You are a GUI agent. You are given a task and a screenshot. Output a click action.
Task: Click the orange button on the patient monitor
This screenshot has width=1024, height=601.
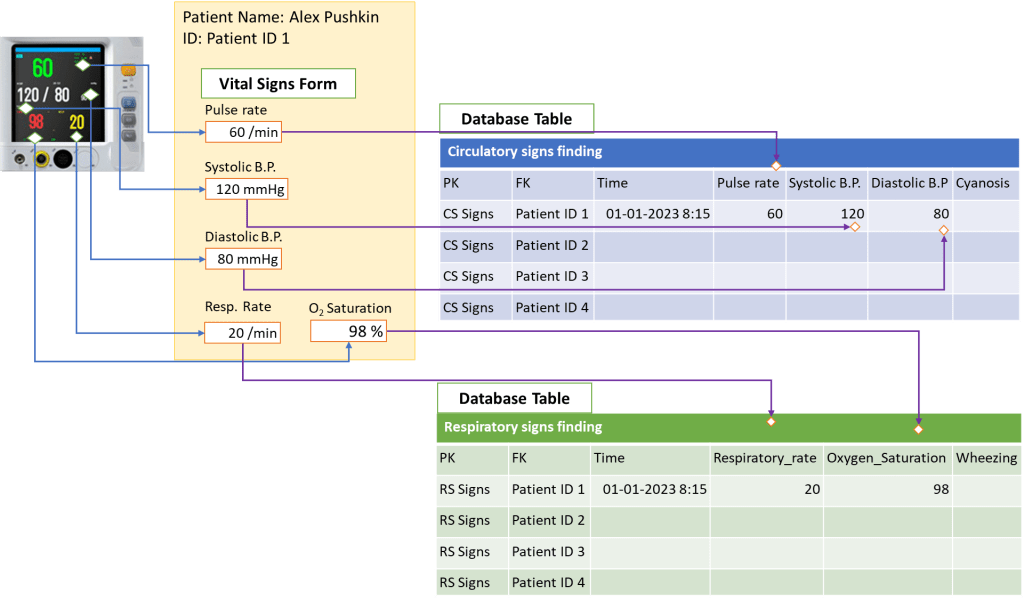pos(128,71)
